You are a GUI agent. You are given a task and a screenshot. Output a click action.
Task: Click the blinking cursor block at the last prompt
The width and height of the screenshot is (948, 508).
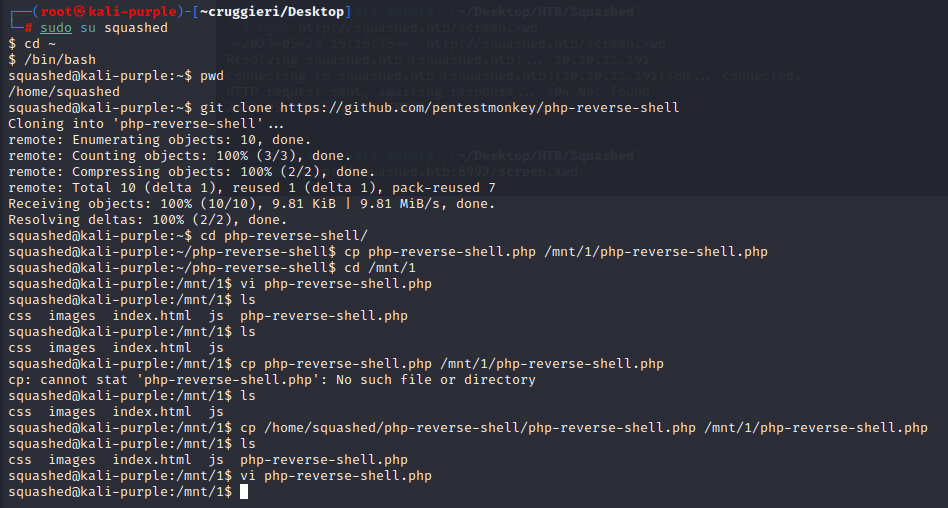coord(244,492)
